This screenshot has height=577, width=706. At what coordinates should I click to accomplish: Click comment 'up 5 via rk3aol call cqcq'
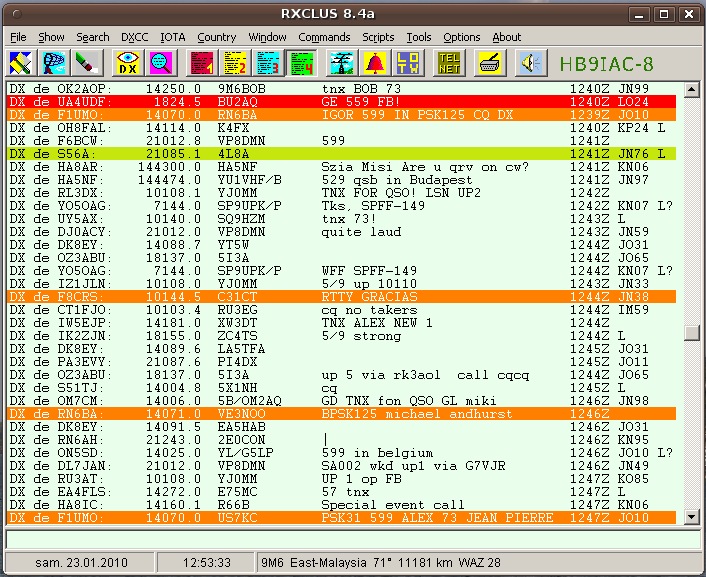[x=425, y=375]
